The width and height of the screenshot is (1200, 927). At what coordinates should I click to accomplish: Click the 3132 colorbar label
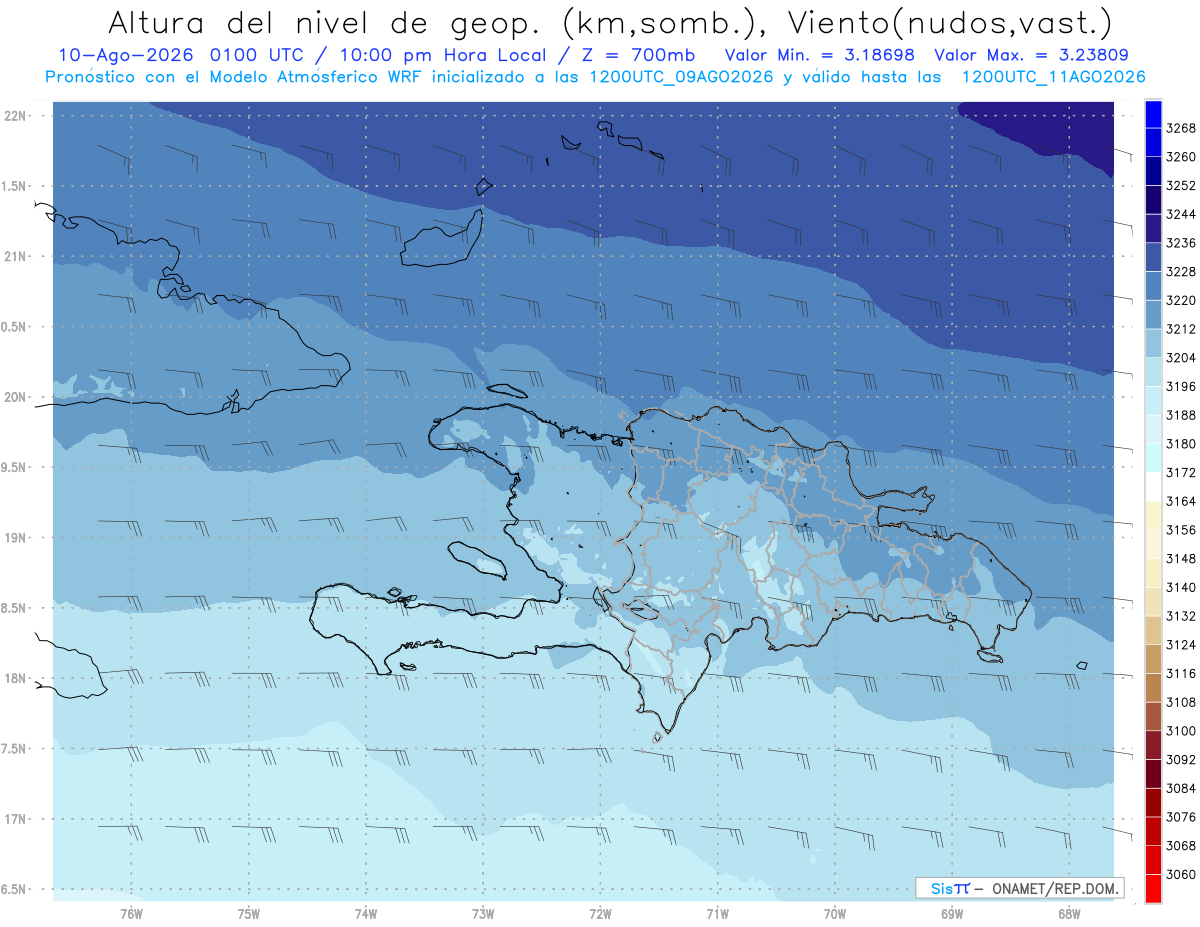tap(1180, 616)
